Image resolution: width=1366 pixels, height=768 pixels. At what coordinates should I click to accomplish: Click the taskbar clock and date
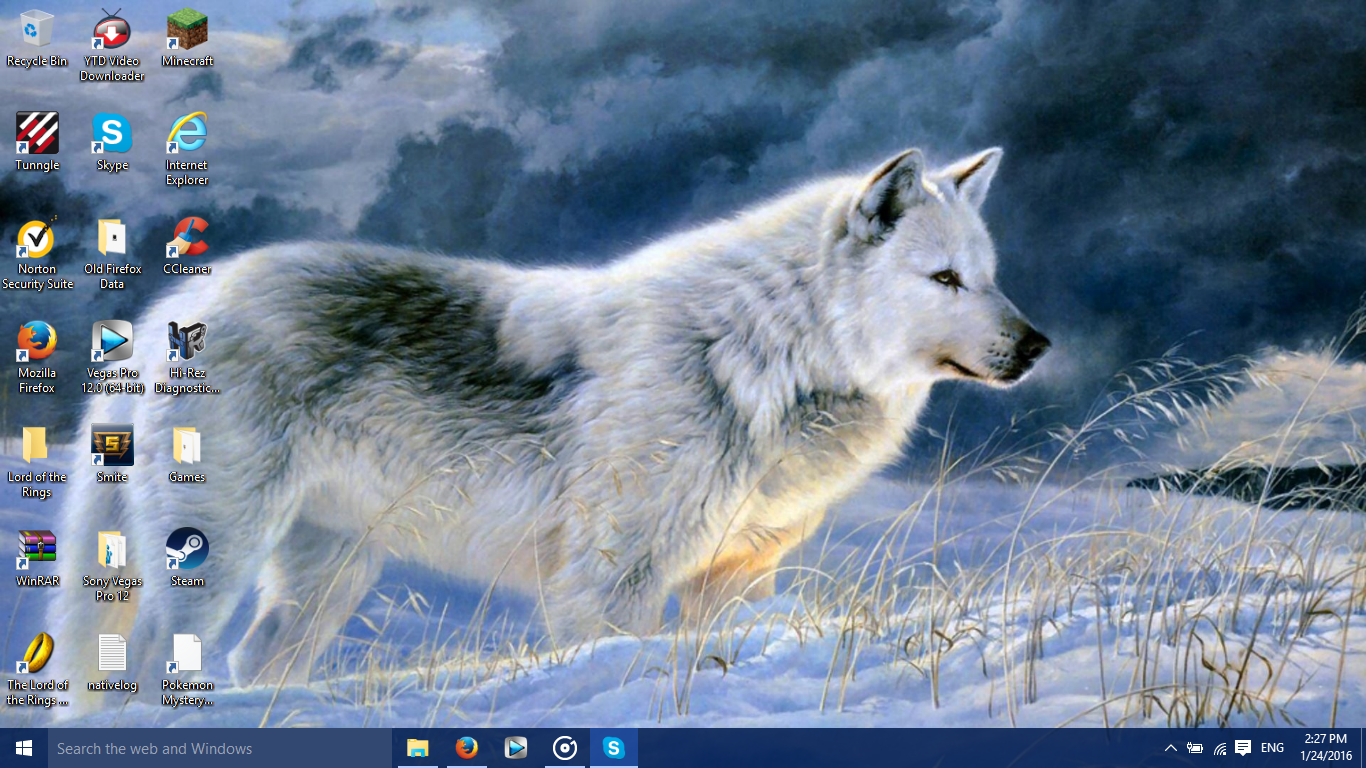[1326, 747]
